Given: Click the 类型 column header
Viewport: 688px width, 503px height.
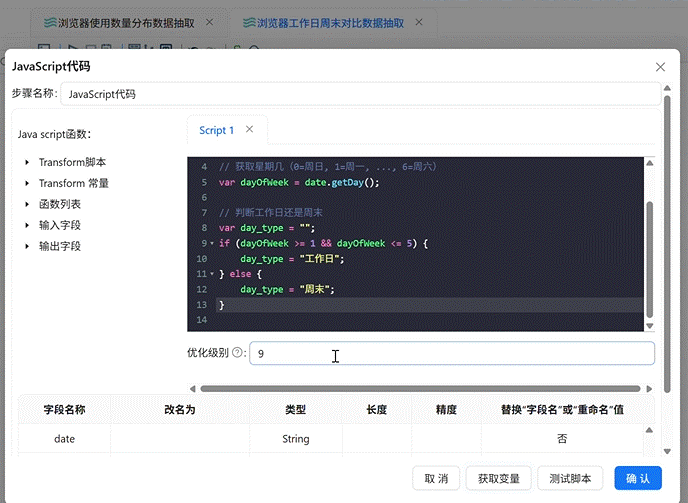Looking at the screenshot, I should pyautogui.click(x=296, y=410).
